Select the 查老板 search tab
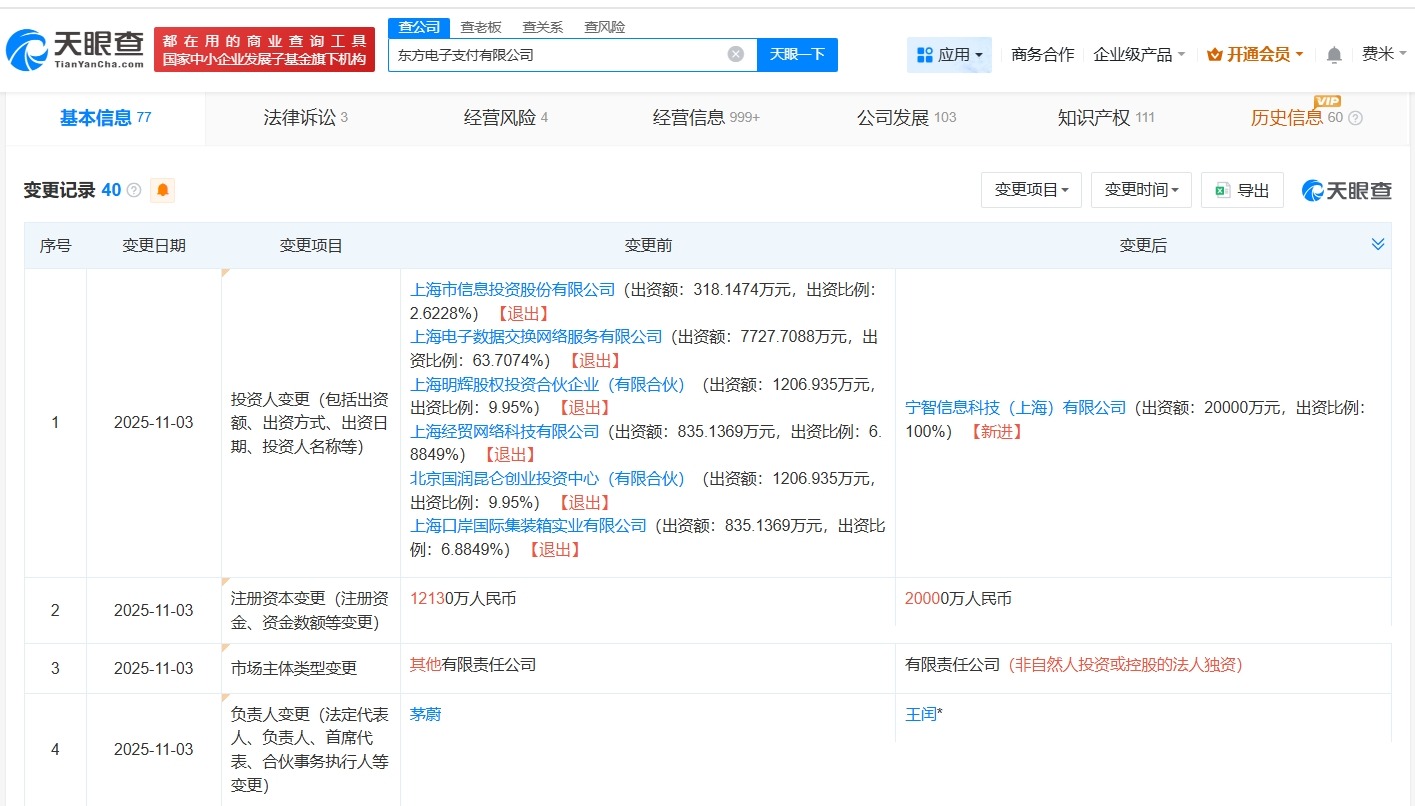 [x=483, y=27]
